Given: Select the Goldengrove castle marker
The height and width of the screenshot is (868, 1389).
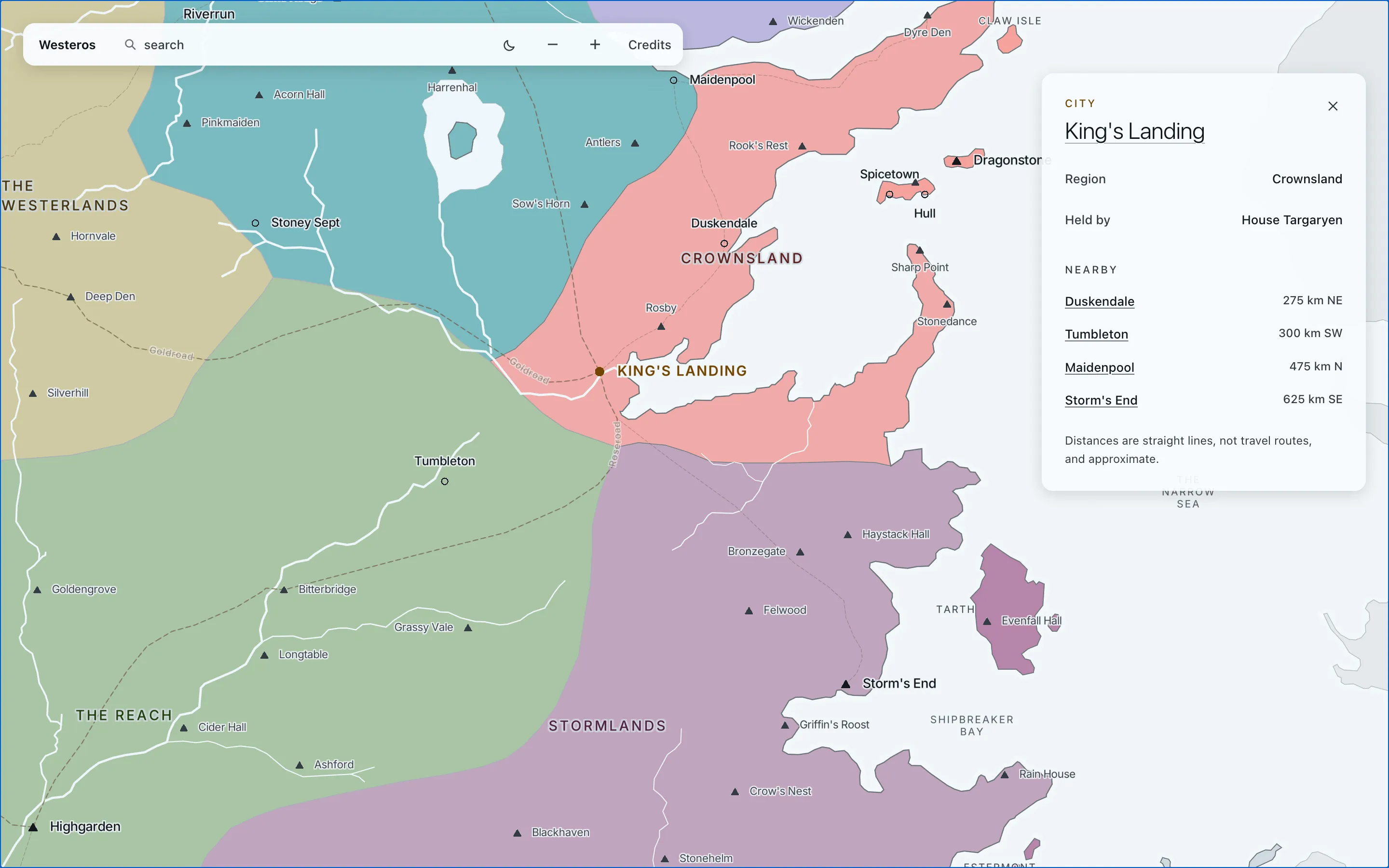Looking at the screenshot, I should (37, 590).
